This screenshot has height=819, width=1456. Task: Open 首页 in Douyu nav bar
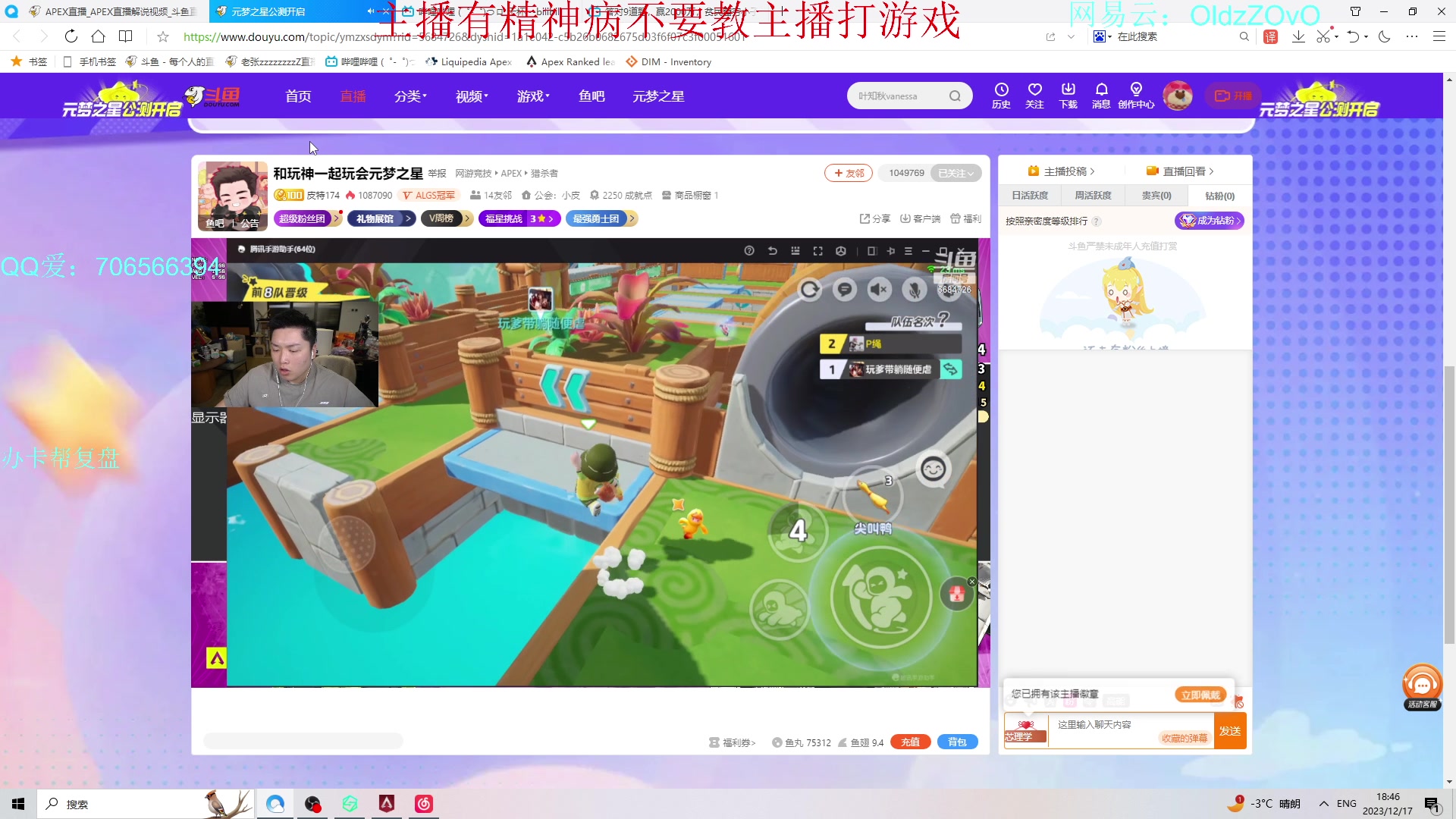click(298, 96)
